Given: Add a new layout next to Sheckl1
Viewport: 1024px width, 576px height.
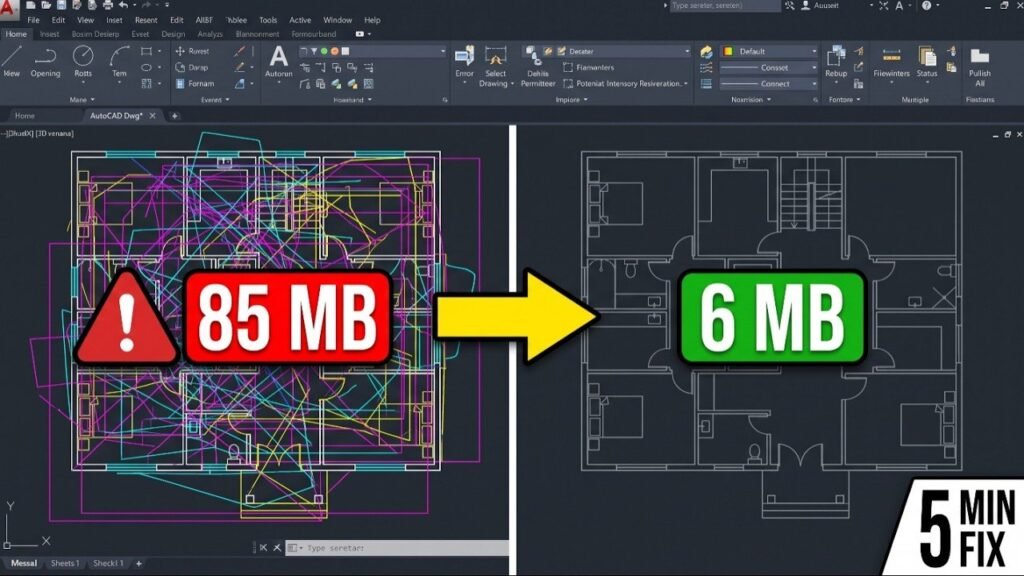Looking at the screenshot, I should pos(138,563).
